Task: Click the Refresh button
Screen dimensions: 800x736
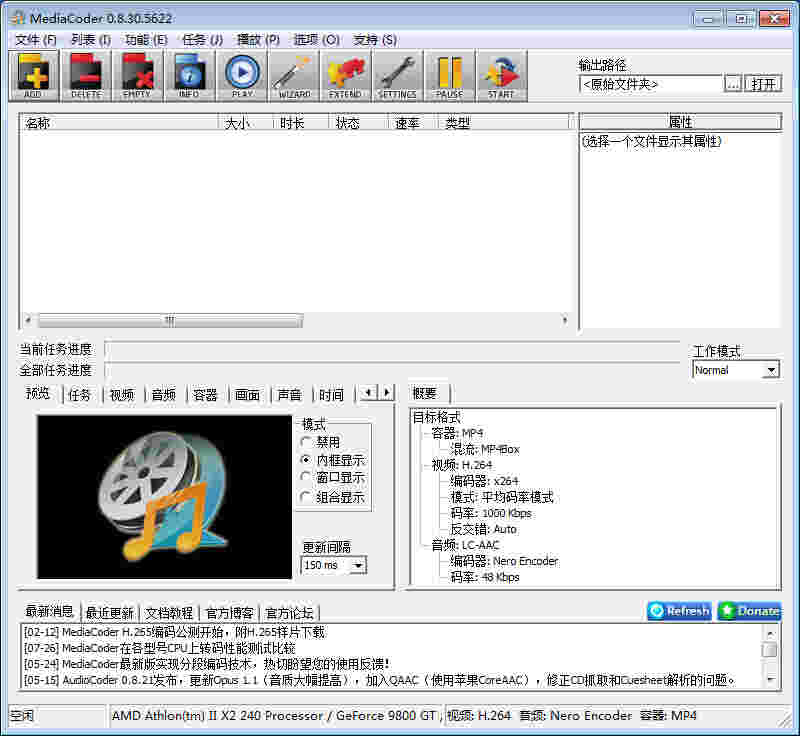Action: tap(678, 611)
